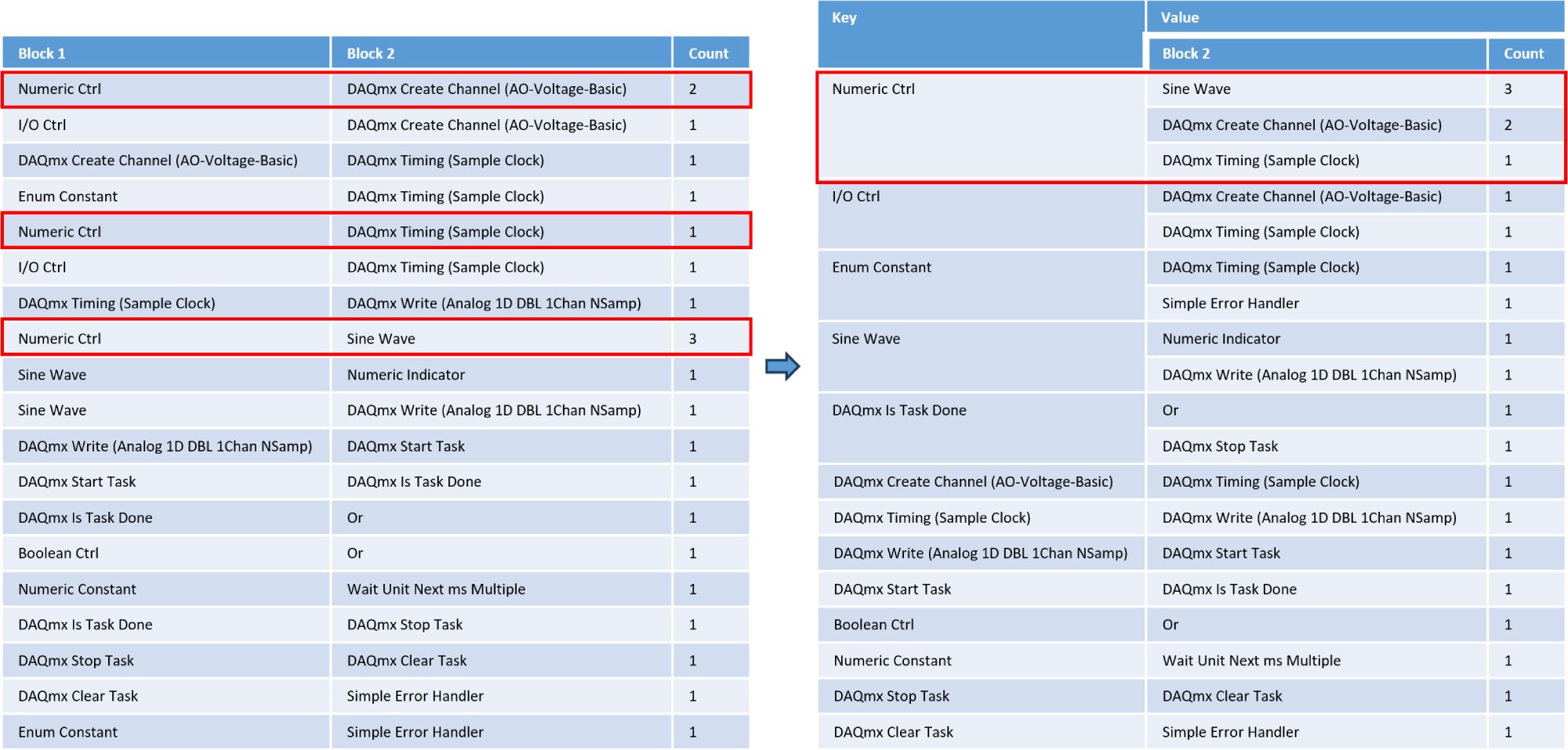Select DAQmx Start Task in left table's Block 1 column

[77, 482]
